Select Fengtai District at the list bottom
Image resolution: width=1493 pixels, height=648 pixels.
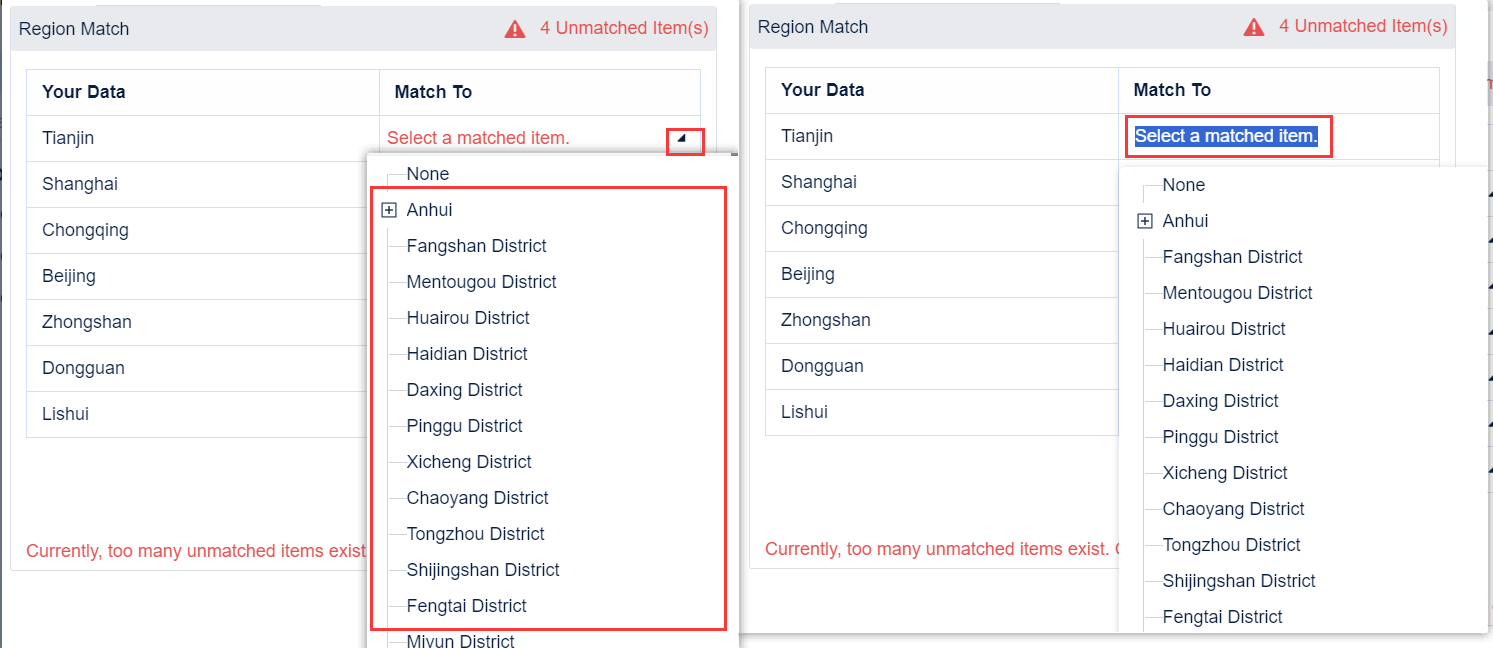[468, 605]
